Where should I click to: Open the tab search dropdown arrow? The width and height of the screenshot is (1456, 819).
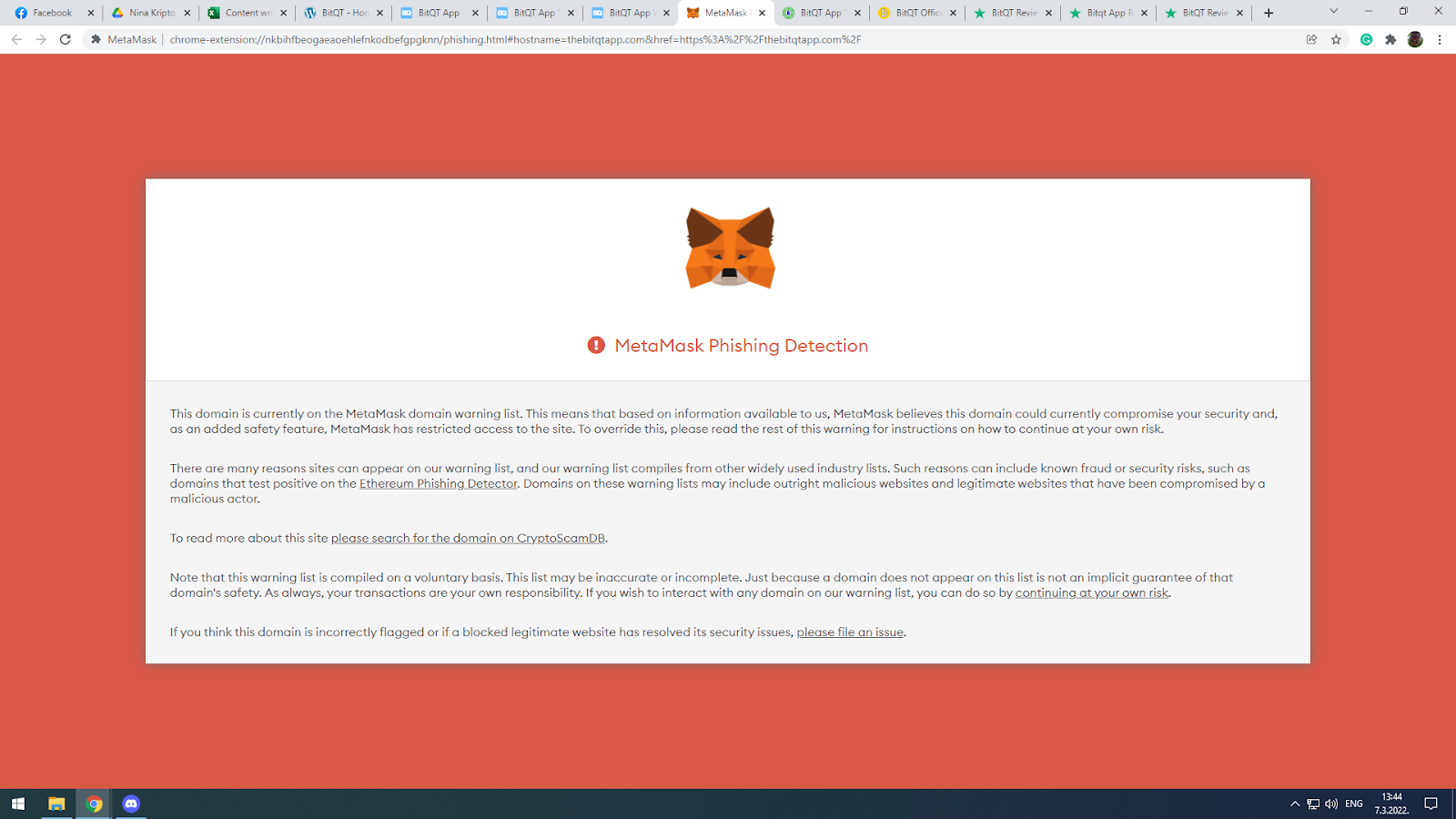1333,12
